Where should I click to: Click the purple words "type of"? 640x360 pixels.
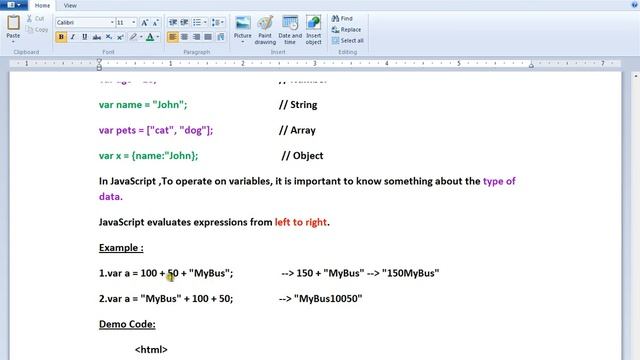499,181
